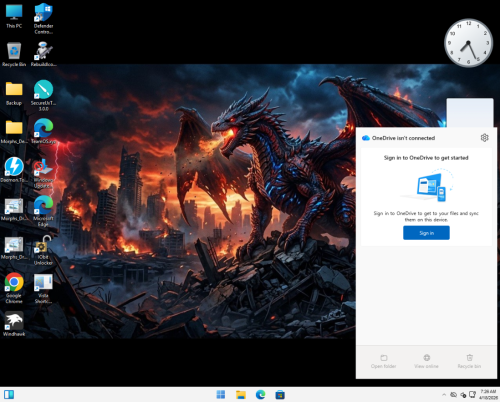Select the Backup folder on desktop
The image size is (500, 402).
(14, 93)
